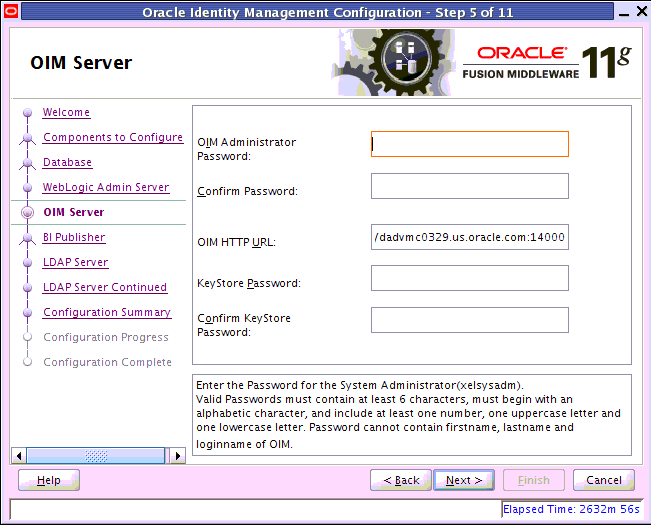The height and width of the screenshot is (525, 651).
Task: Click the LDAP Server Continued step bullet icon
Action: (x=27, y=287)
